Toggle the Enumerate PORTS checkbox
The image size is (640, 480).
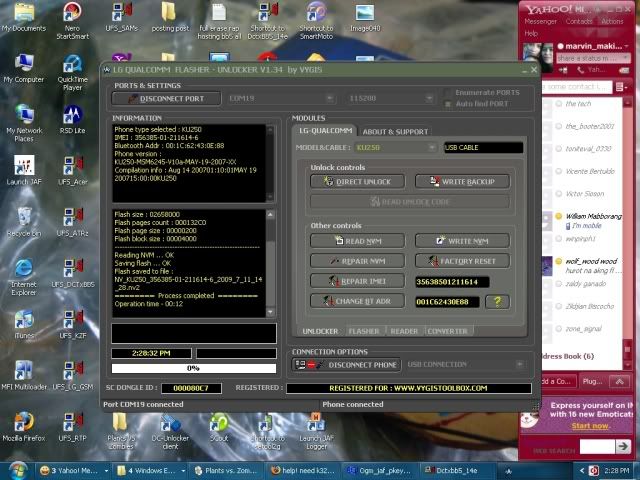[448, 92]
